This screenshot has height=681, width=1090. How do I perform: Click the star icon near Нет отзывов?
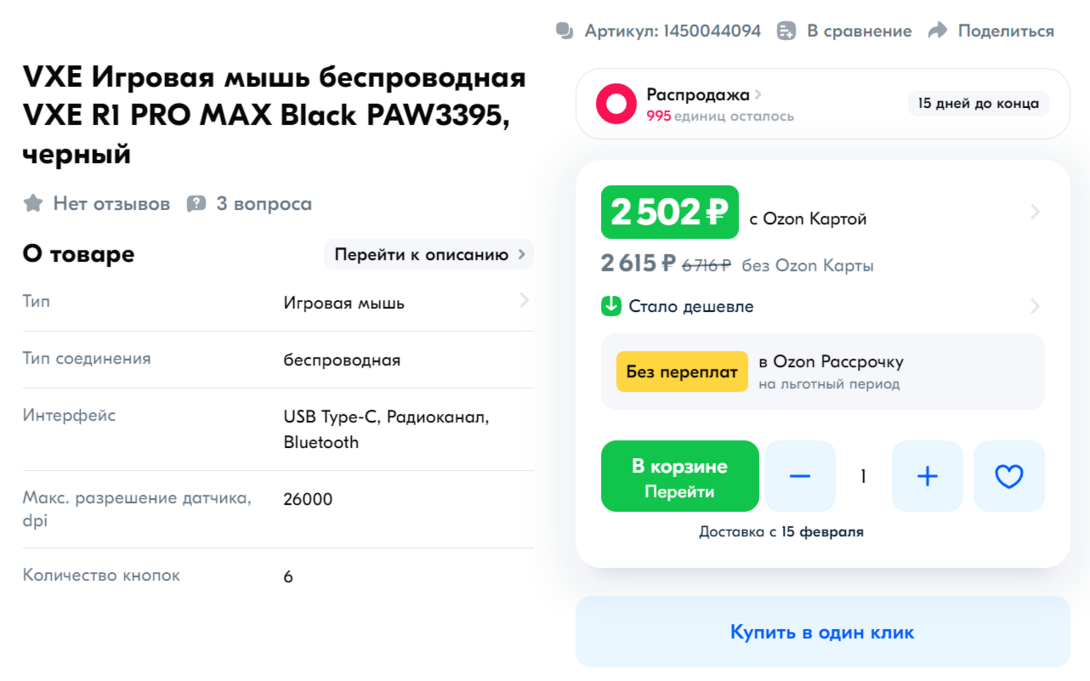tap(33, 204)
